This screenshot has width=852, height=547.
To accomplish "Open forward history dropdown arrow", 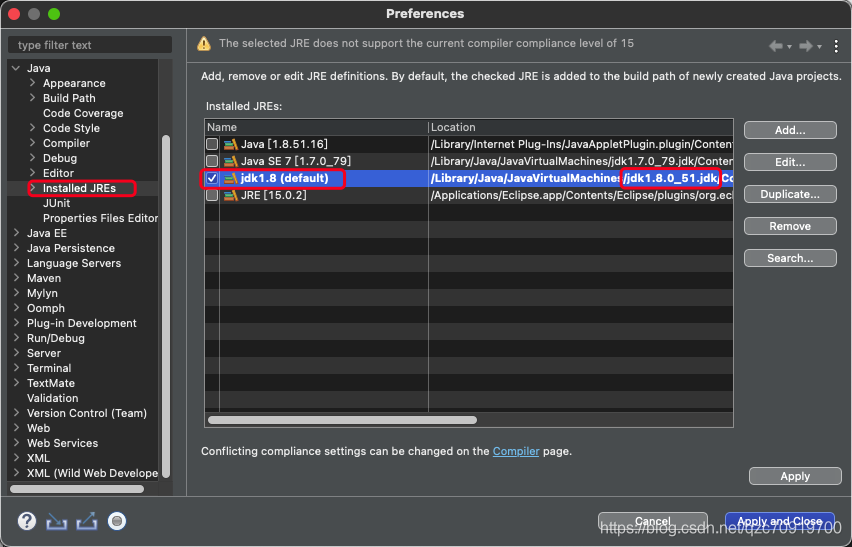I will [x=819, y=47].
